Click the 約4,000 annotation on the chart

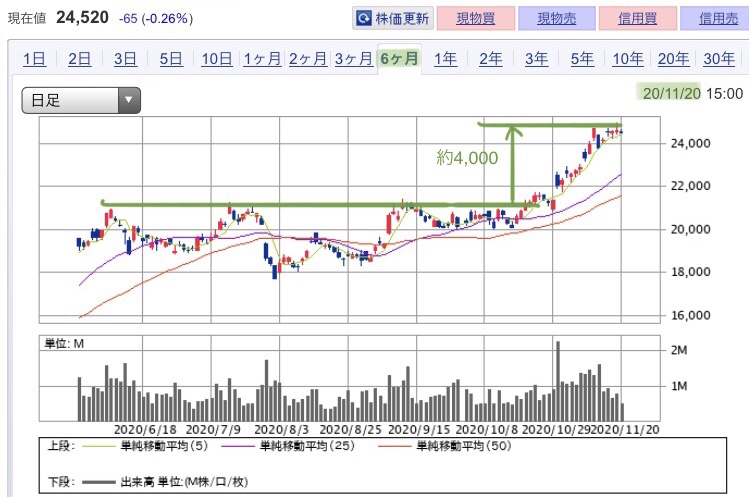pyautogui.click(x=467, y=157)
